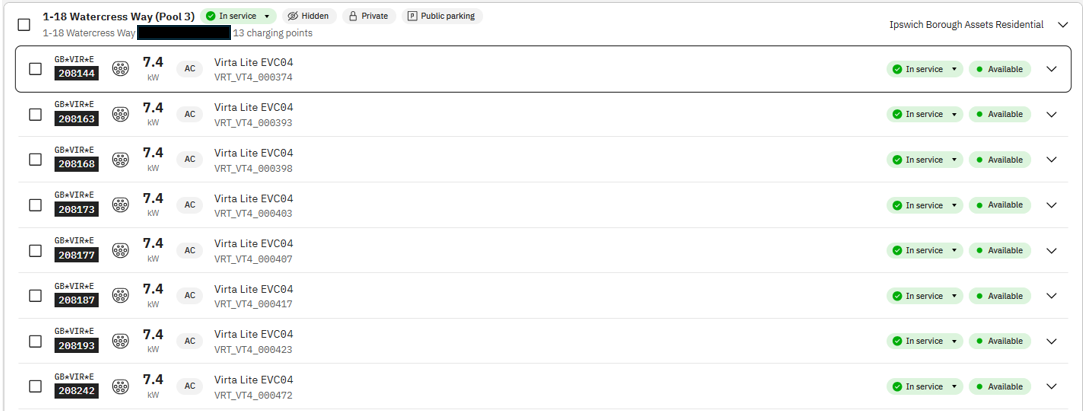The image size is (1083, 411).
Task: Click connector plug icon for charger 208193
Action: 121,341
